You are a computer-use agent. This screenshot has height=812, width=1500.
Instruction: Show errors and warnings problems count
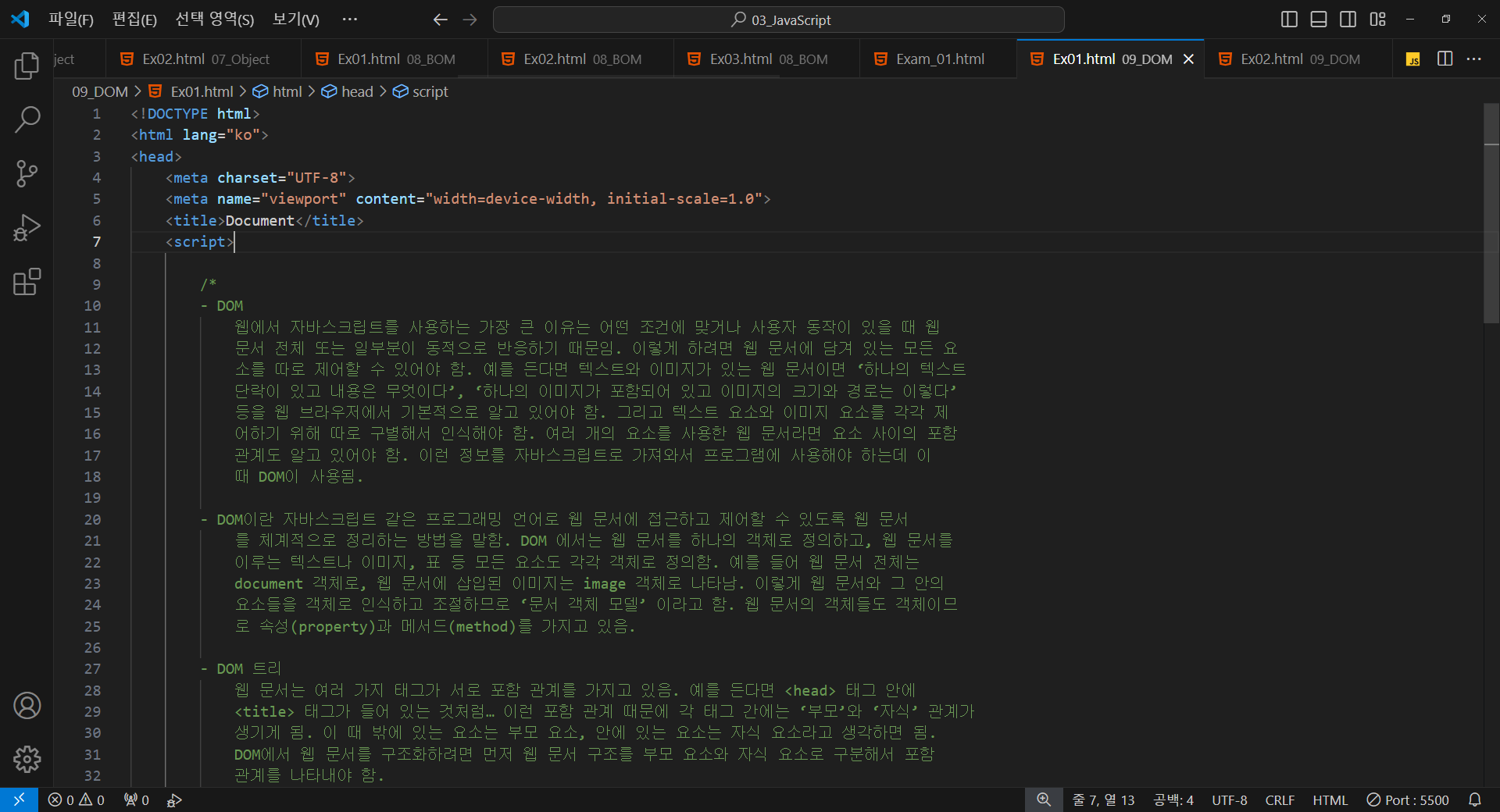pos(76,800)
